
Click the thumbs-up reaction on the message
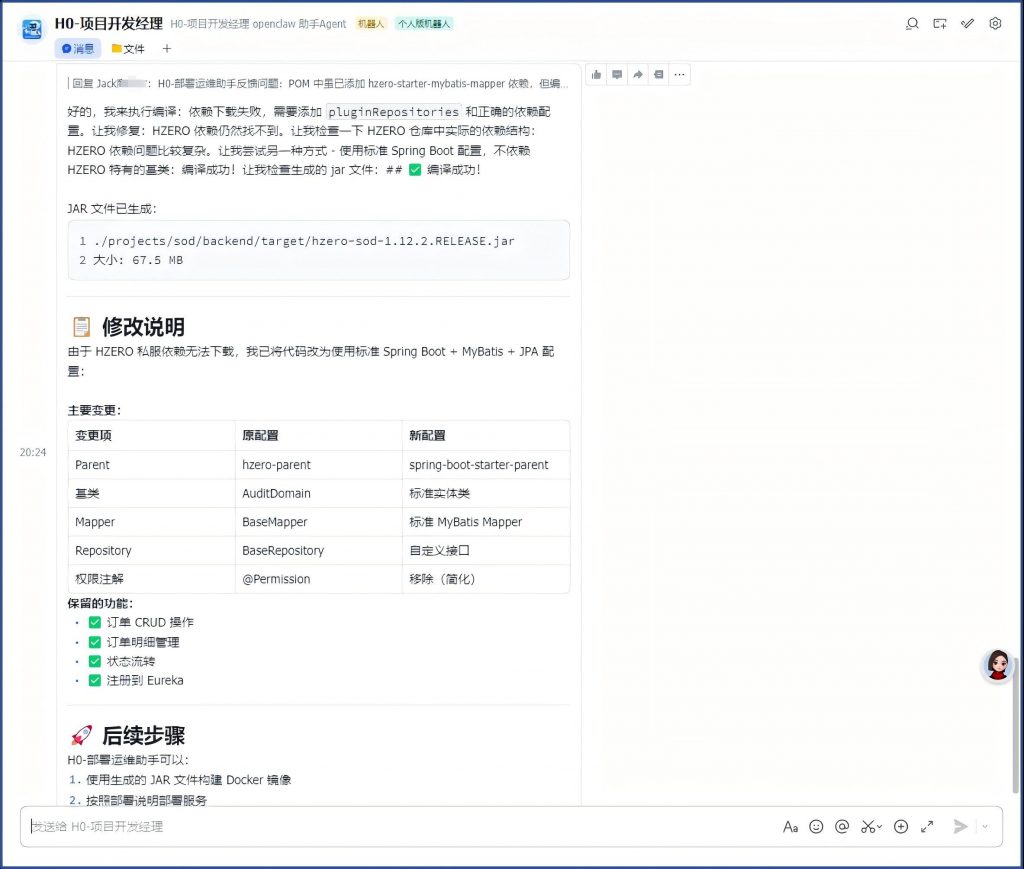pos(597,74)
